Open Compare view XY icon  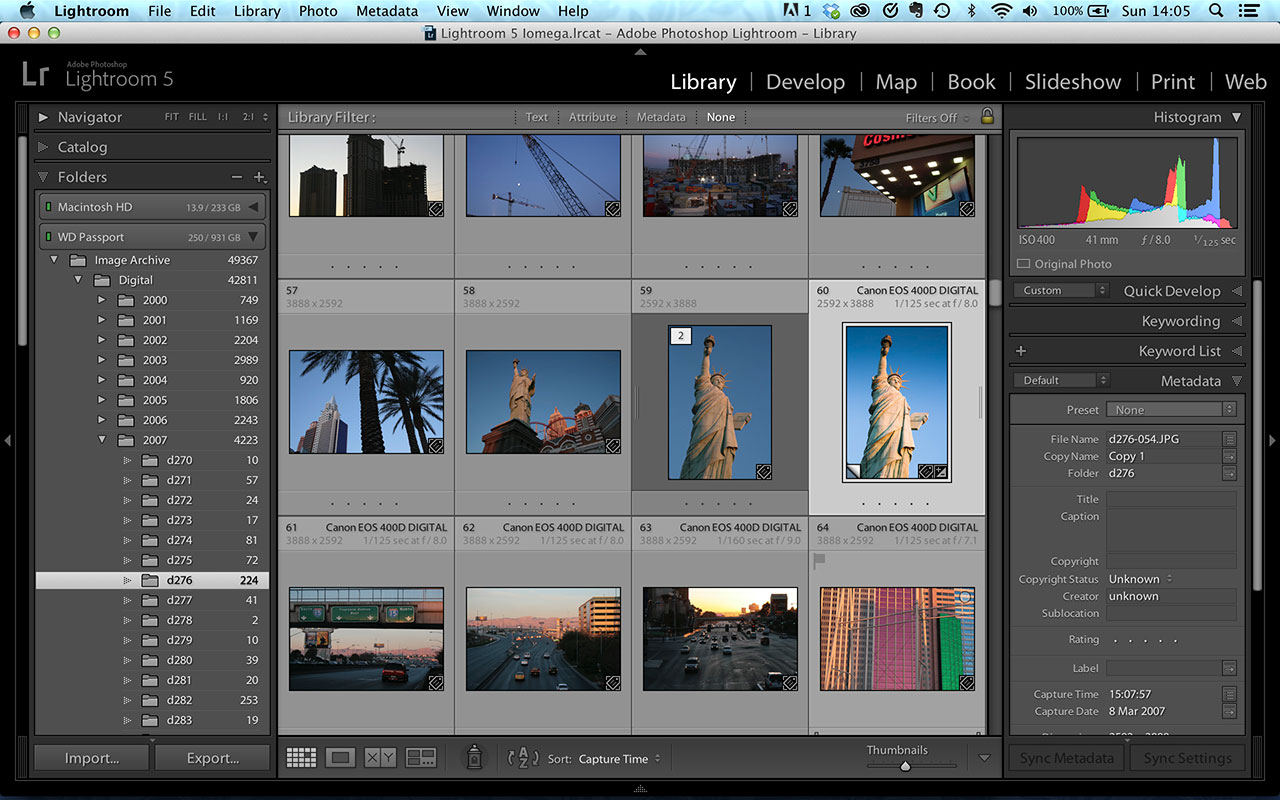380,758
